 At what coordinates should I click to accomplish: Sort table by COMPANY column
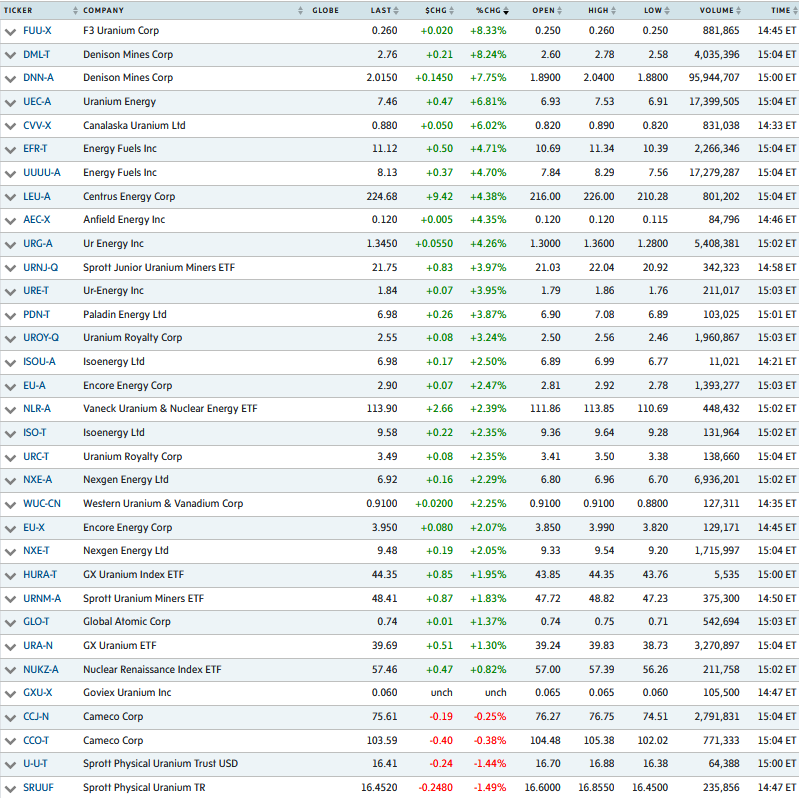193,10
